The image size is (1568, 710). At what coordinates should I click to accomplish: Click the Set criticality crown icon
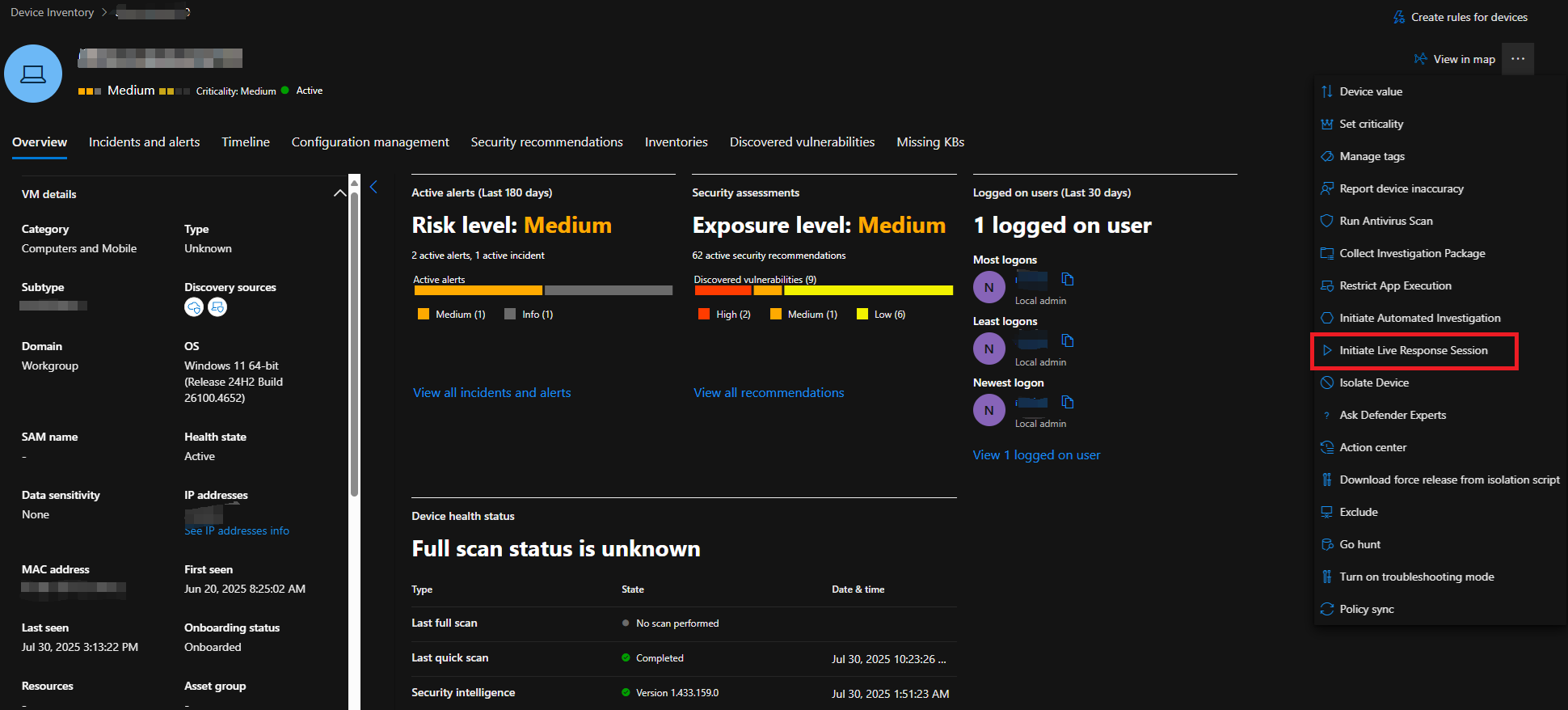(1326, 124)
